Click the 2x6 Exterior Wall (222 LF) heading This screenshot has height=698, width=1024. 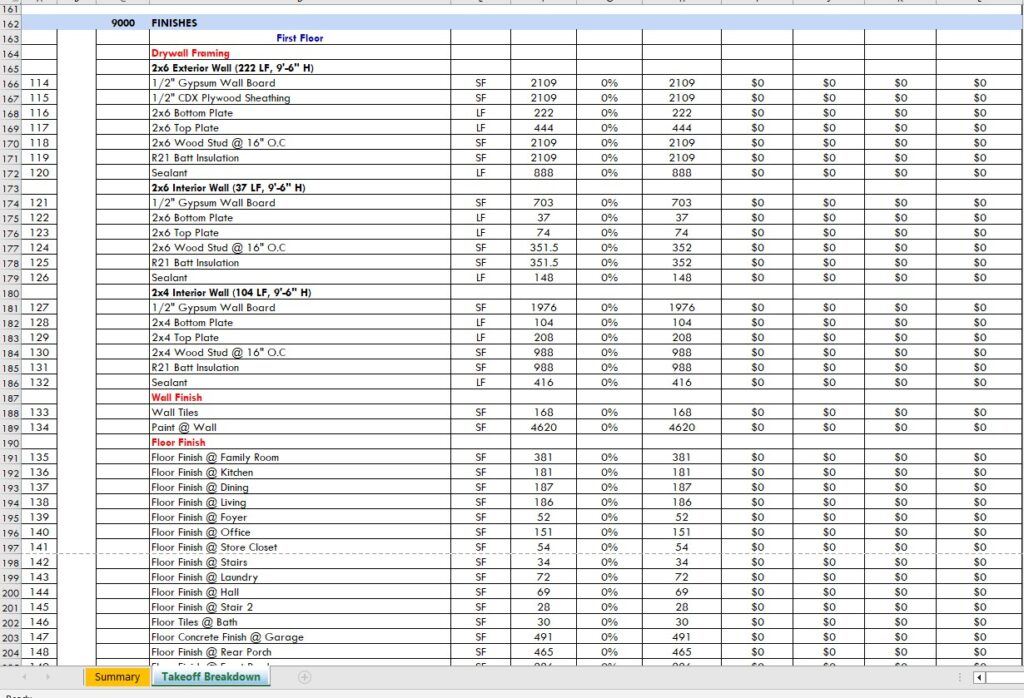click(x=300, y=68)
